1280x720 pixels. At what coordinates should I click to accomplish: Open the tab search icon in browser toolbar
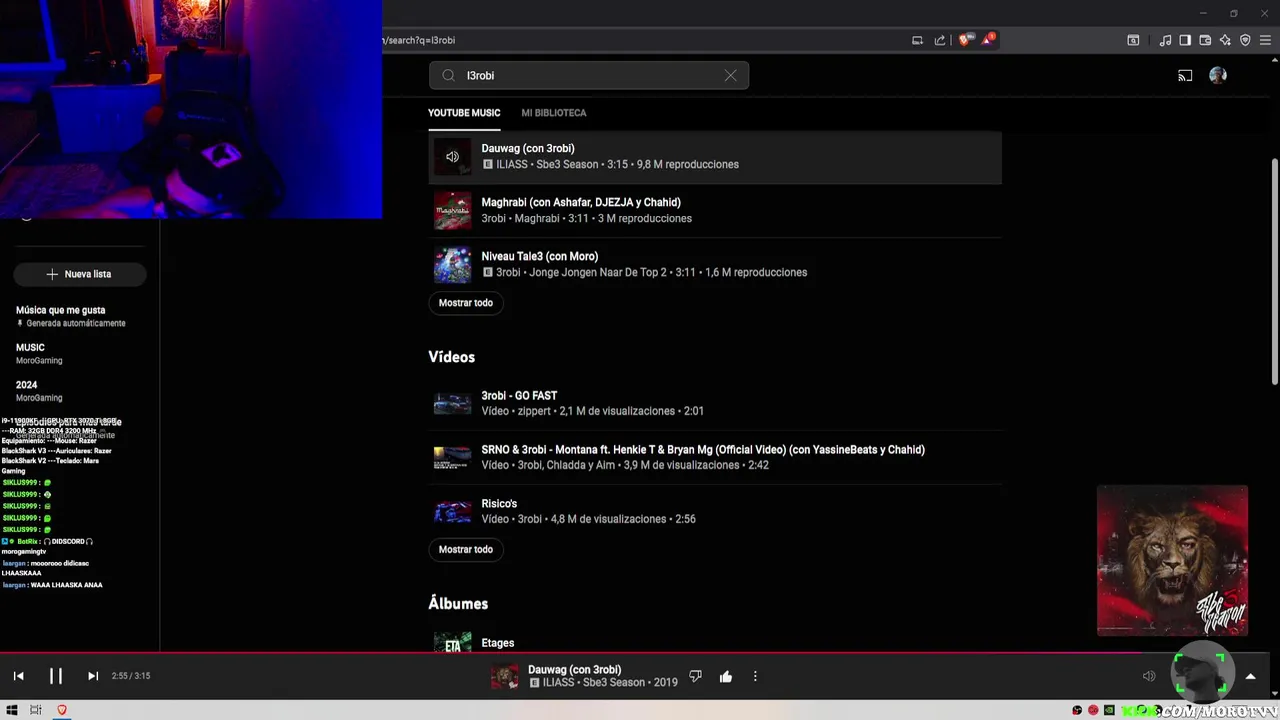[1133, 40]
